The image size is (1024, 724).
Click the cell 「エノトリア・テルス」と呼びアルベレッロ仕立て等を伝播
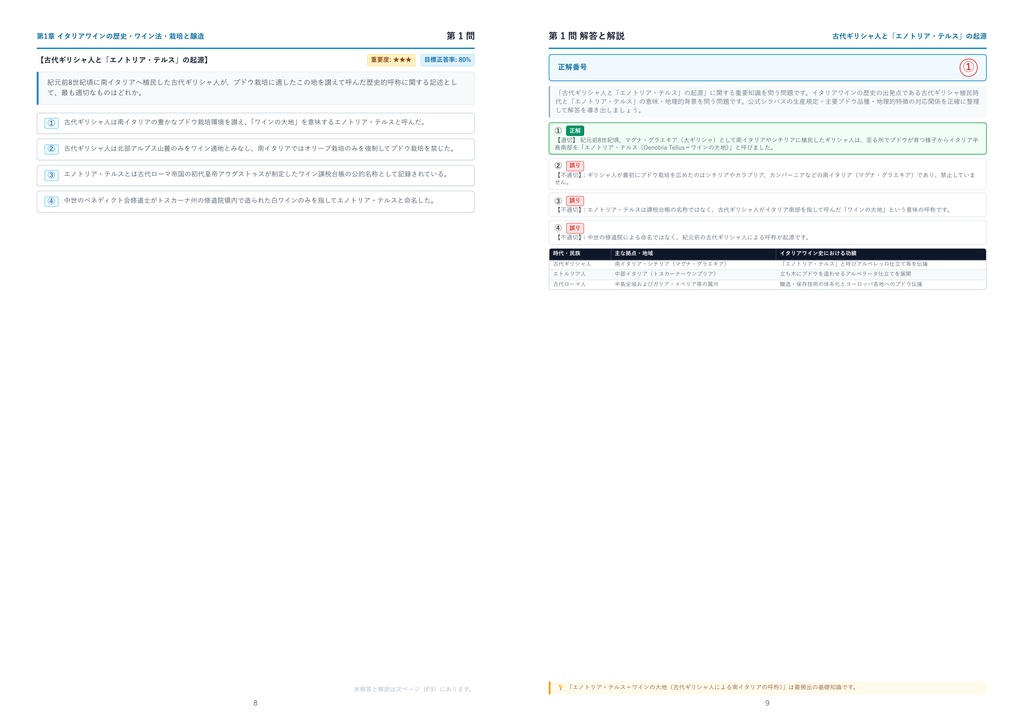pyautogui.click(x=854, y=264)
